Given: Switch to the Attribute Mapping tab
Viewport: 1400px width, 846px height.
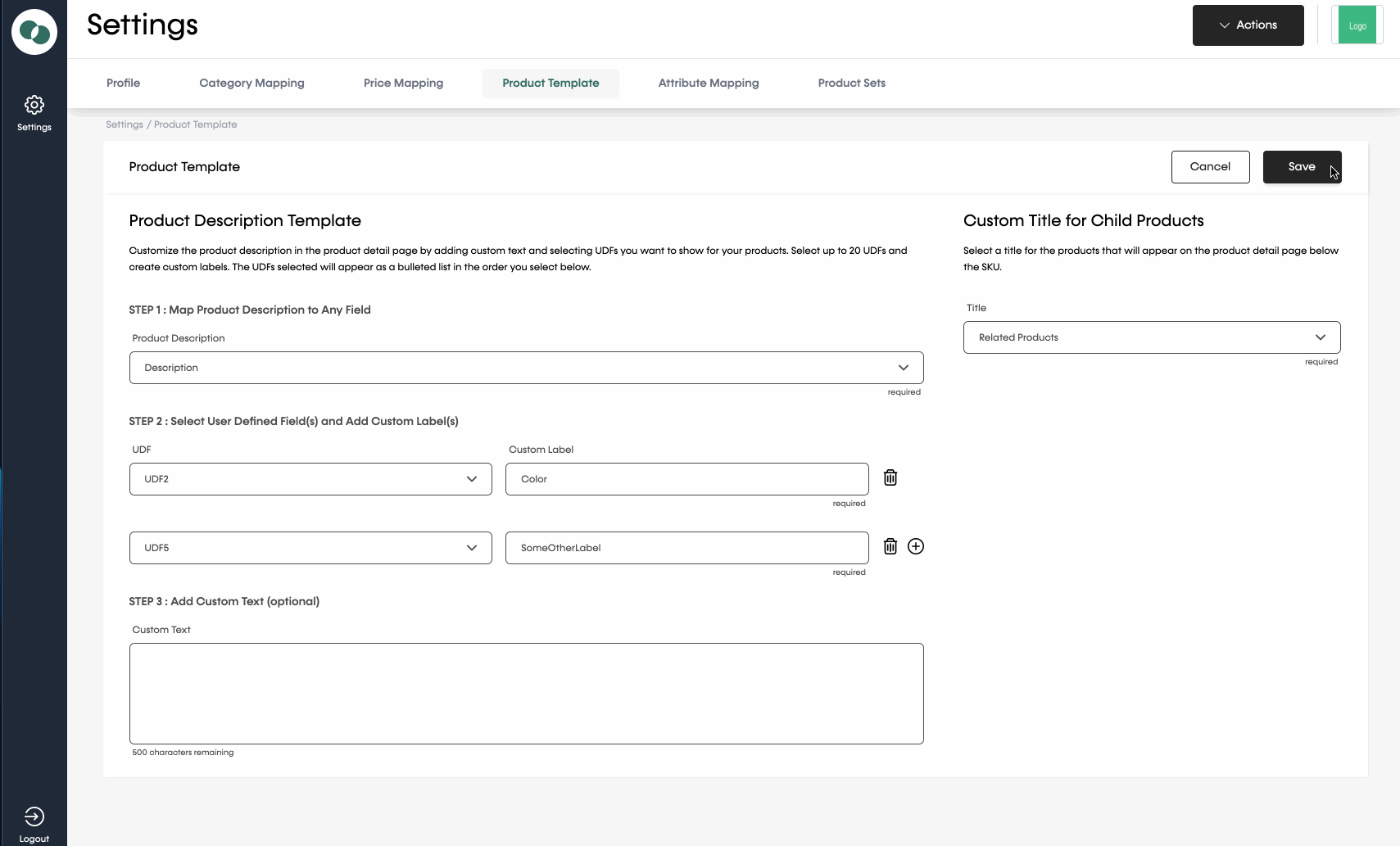Looking at the screenshot, I should pyautogui.click(x=709, y=83).
